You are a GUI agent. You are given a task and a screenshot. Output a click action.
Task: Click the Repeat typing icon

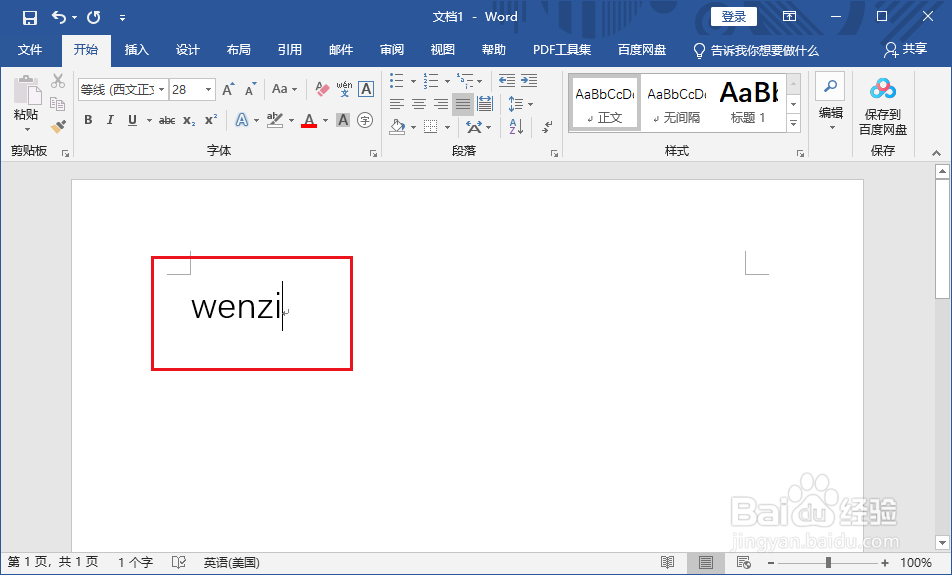(94, 18)
